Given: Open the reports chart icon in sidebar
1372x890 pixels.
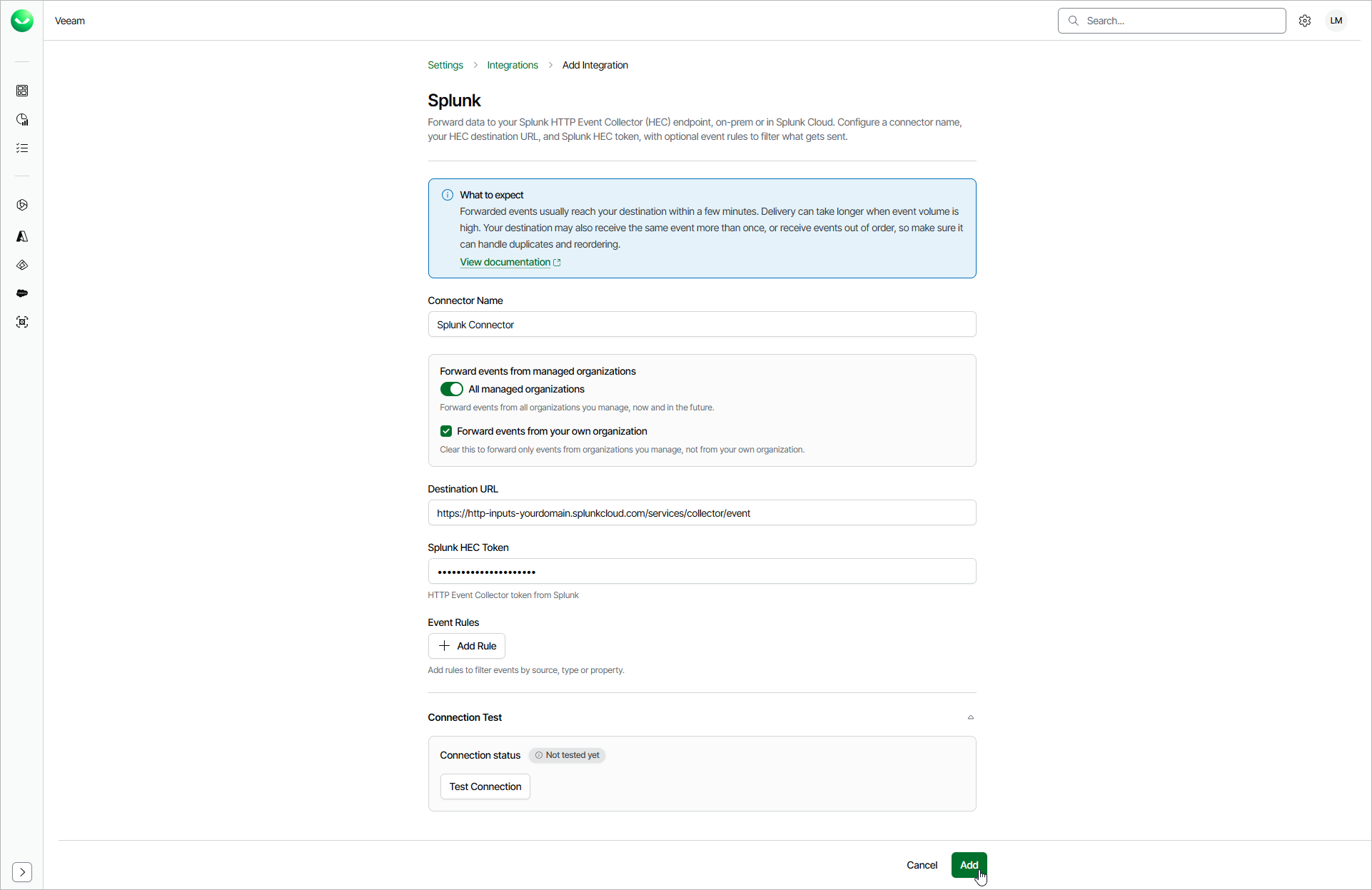Looking at the screenshot, I should point(22,119).
